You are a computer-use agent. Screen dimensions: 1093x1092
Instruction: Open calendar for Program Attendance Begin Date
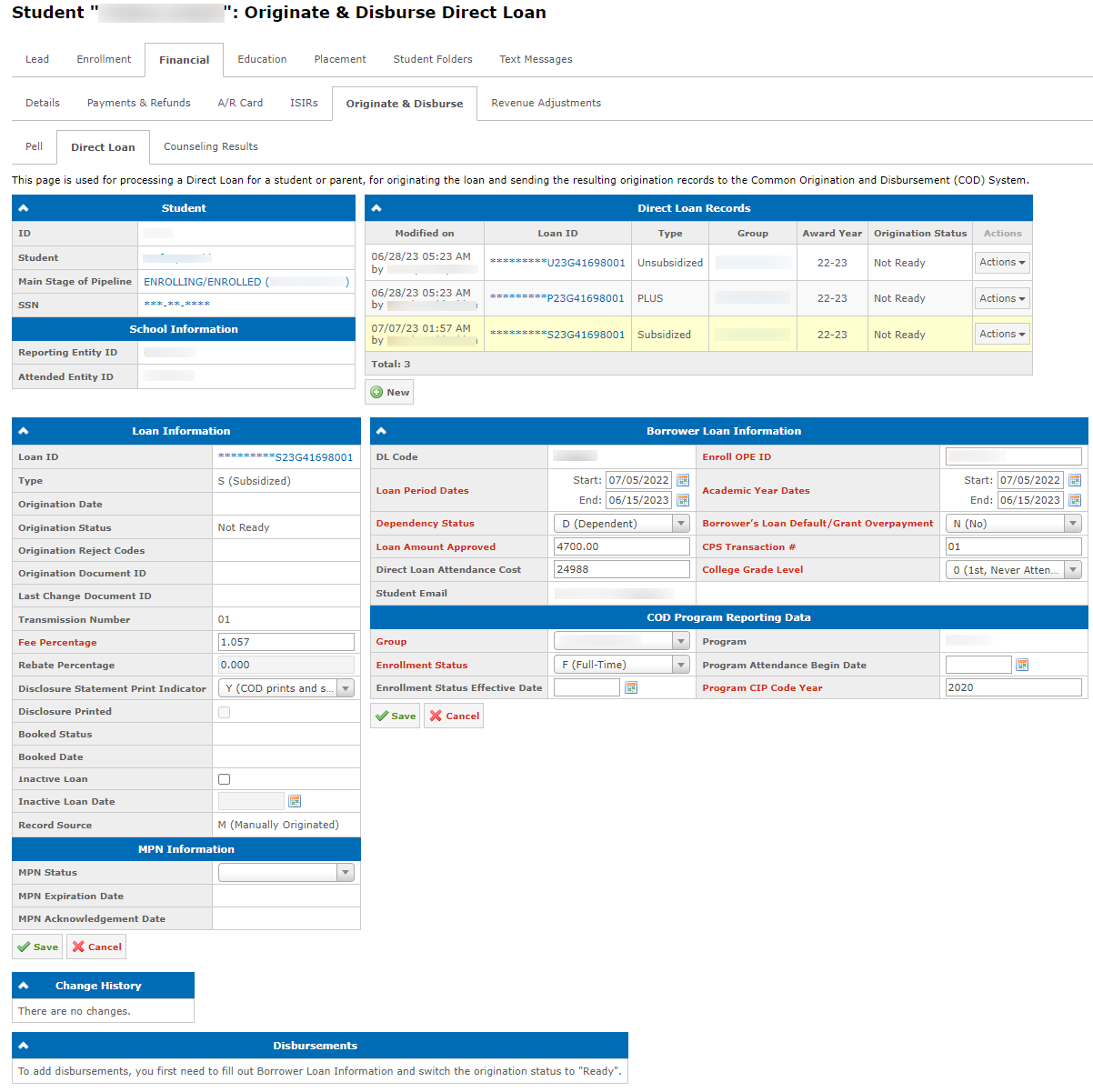pos(1022,665)
